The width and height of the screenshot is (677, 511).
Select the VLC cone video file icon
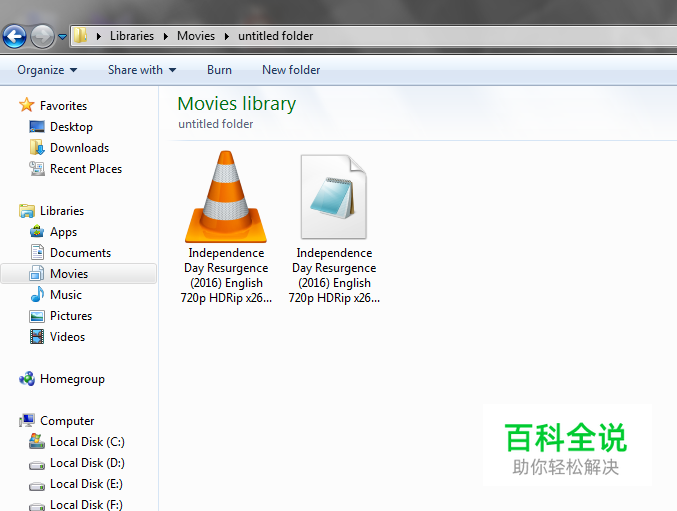pos(226,196)
